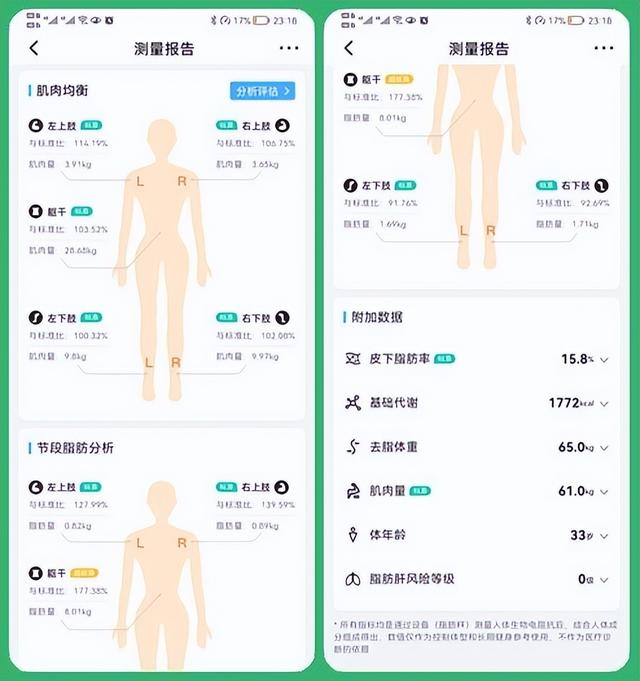Select the torso 躯干 icon in 肌肉均衡
The image size is (640, 681).
36,212
